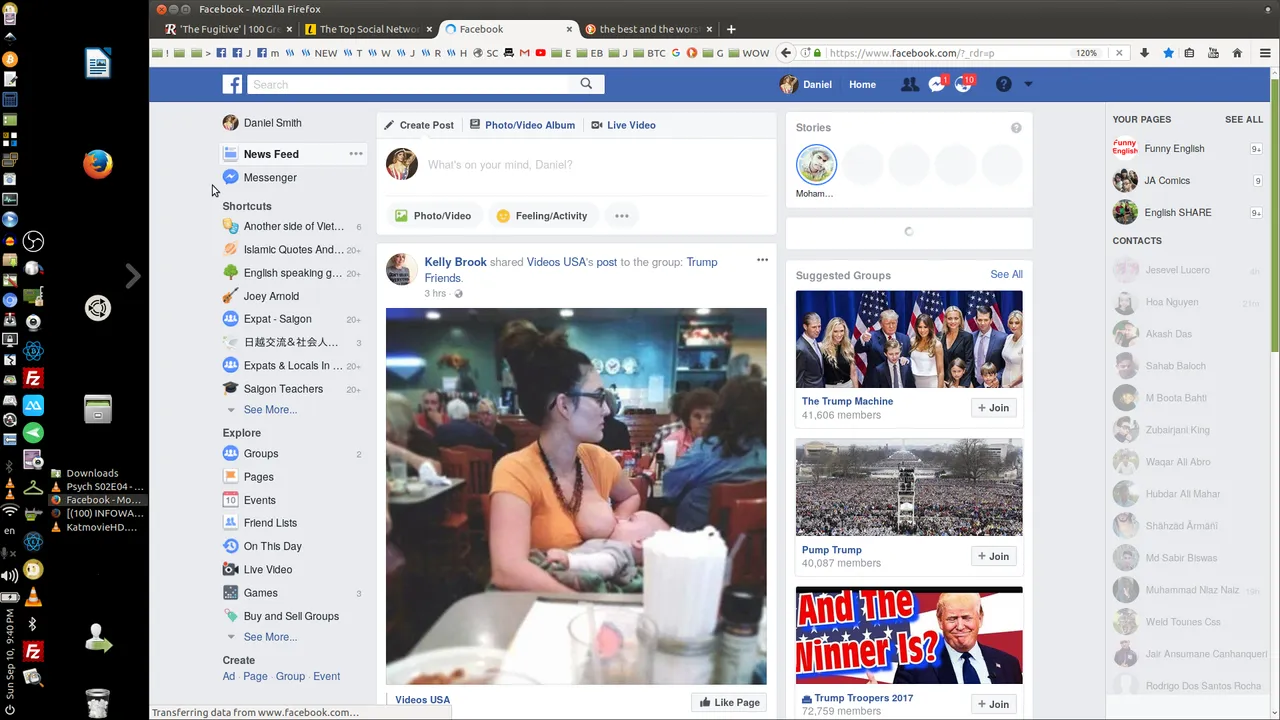The image size is (1280, 720).
Task: Open Kelly Brook post options ellipsis
Action: [762, 260]
